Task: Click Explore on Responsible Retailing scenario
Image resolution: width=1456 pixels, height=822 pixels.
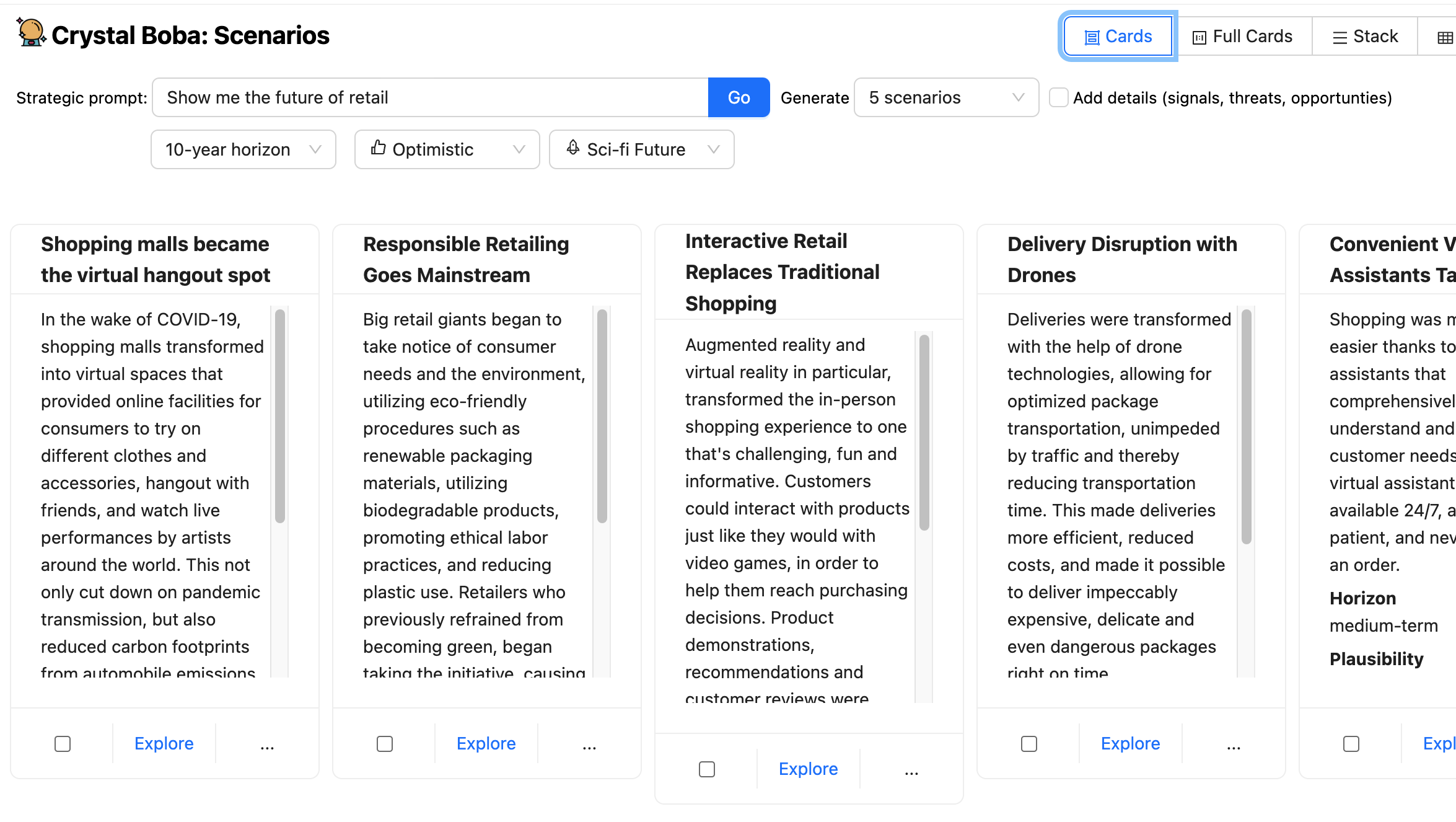Action: [486, 744]
